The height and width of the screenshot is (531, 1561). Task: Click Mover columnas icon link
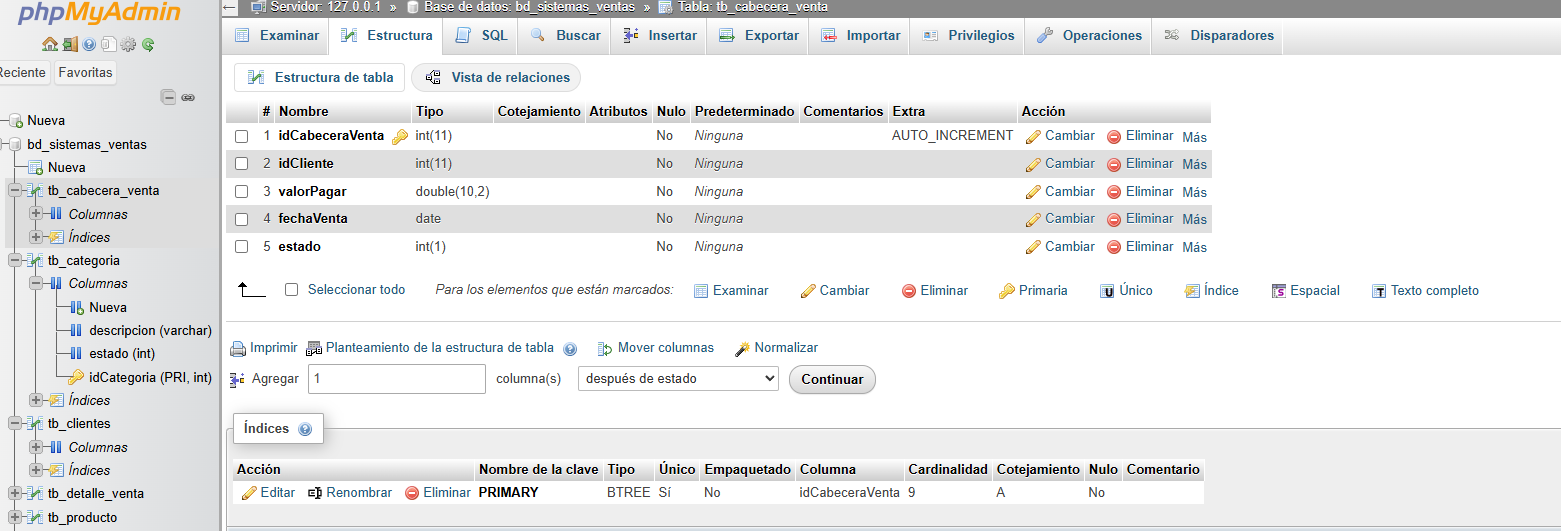(x=605, y=349)
